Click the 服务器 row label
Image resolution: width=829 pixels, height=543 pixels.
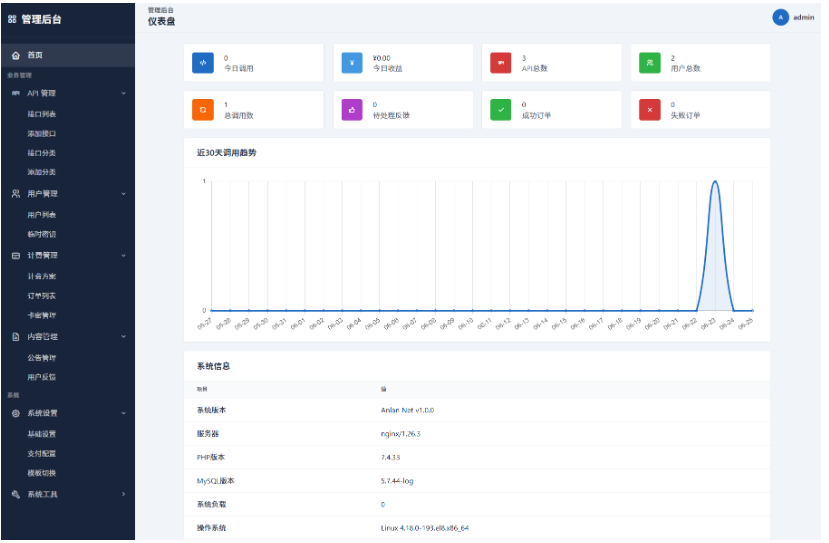pyautogui.click(x=208, y=434)
